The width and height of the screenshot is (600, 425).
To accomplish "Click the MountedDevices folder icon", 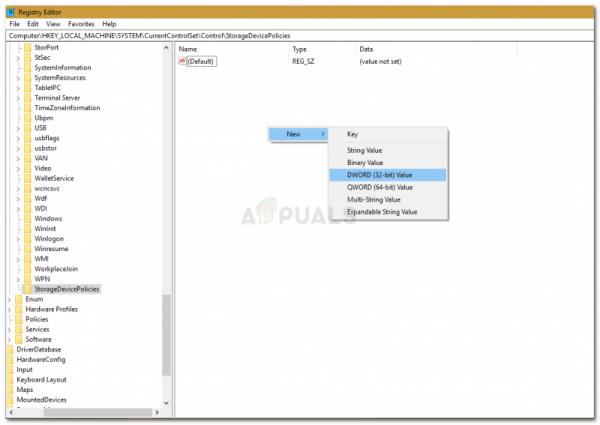I will pyautogui.click(x=10, y=399).
